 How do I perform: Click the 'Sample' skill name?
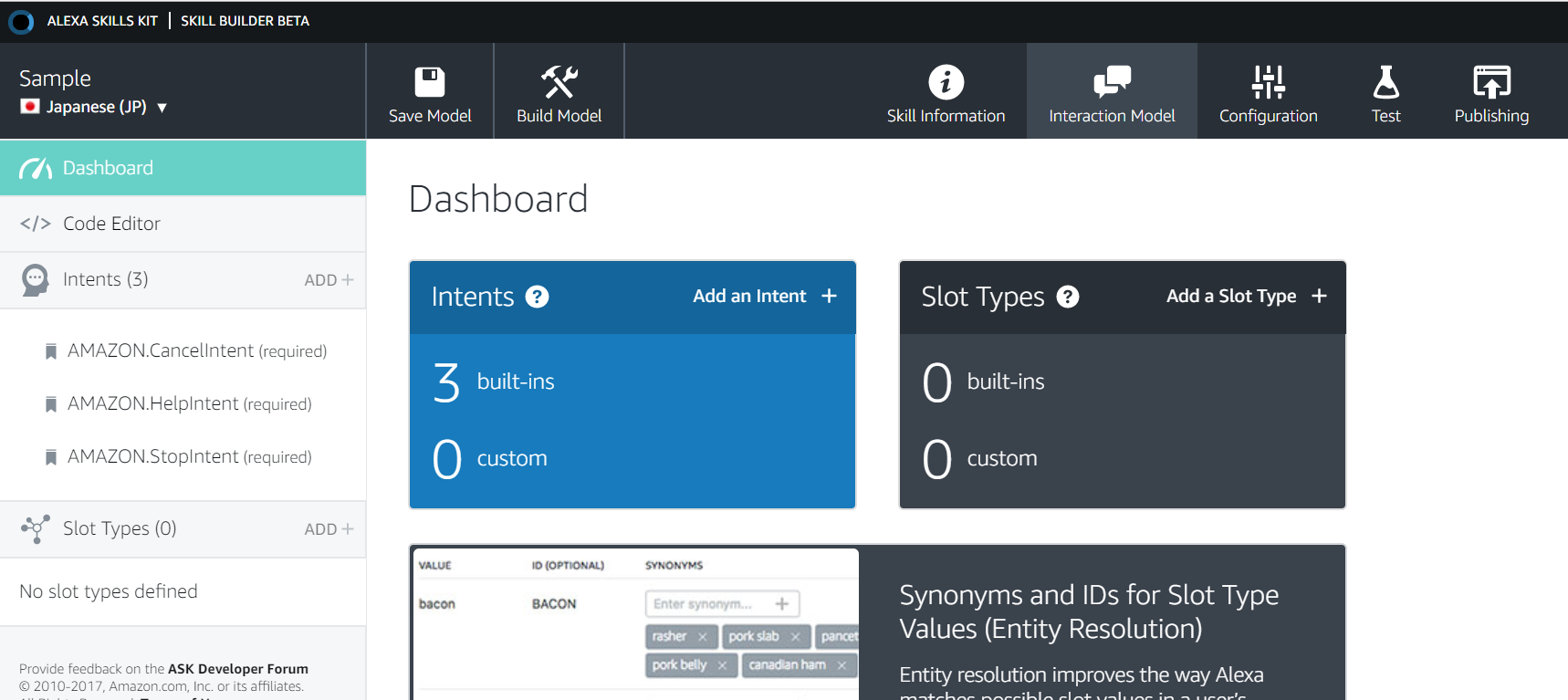[x=55, y=78]
